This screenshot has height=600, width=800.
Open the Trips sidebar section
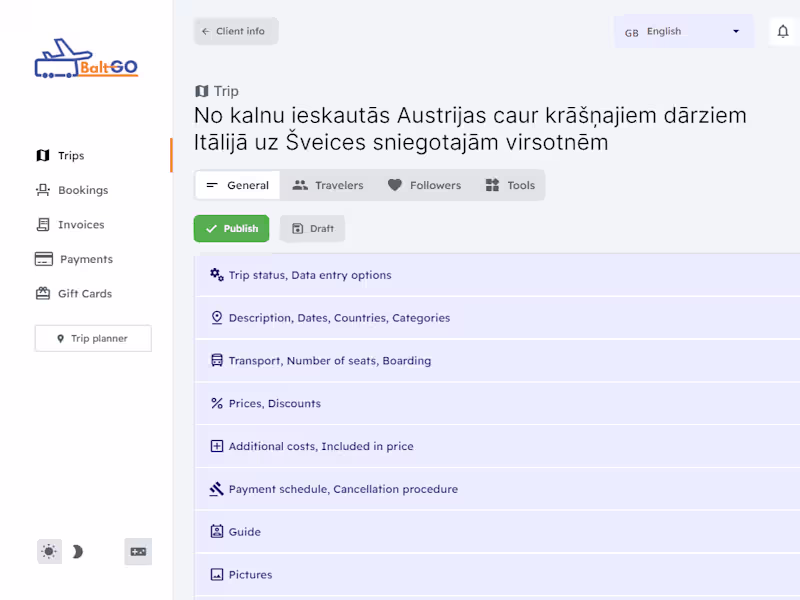[x=60, y=155]
